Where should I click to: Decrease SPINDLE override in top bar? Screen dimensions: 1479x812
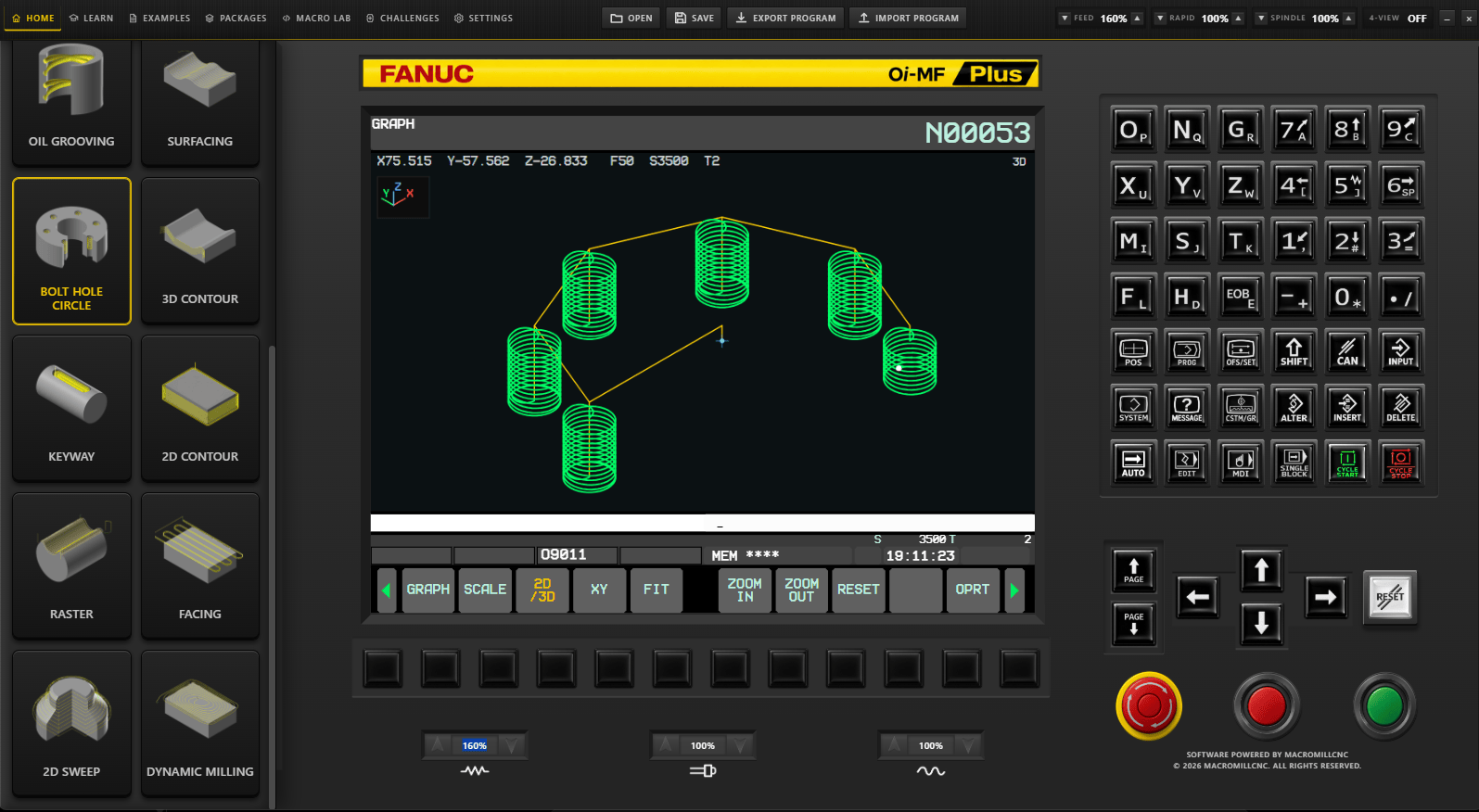pos(1261,18)
